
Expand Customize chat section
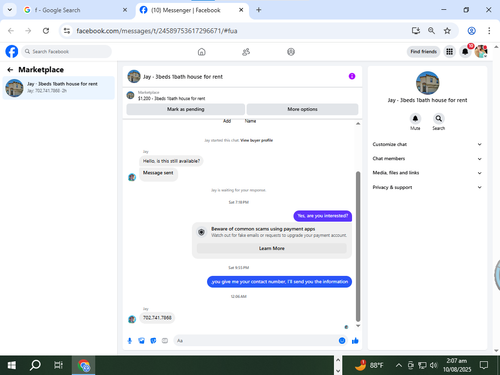[427, 144]
